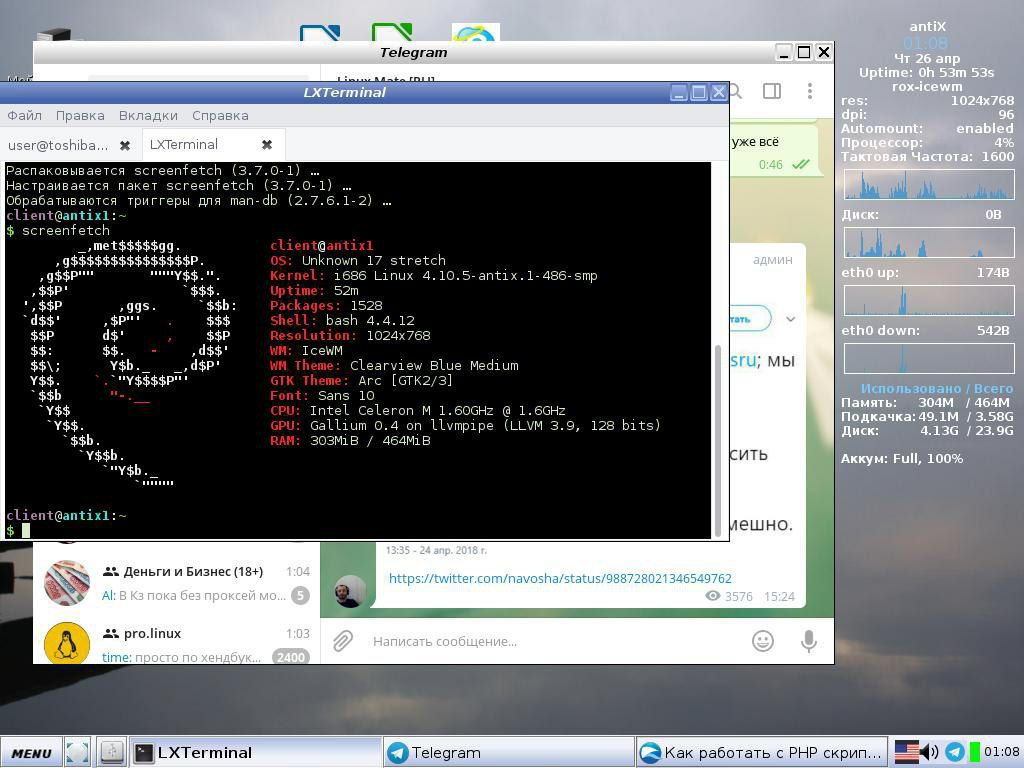Click the Написать сообщение message input field
Screen dimensions: 1024x768
click(555, 641)
